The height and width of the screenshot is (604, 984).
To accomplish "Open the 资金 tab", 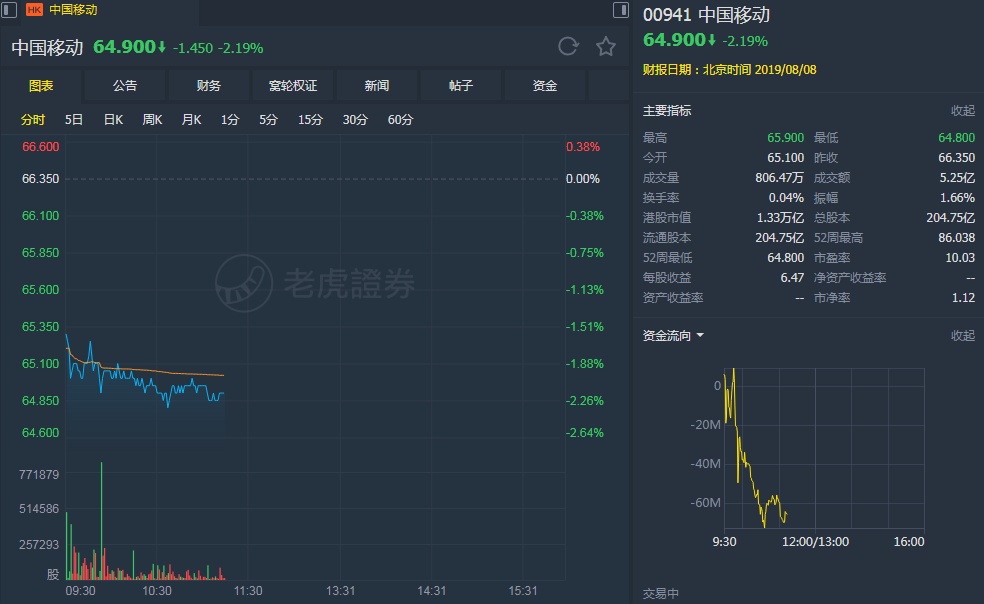I will click(545, 85).
